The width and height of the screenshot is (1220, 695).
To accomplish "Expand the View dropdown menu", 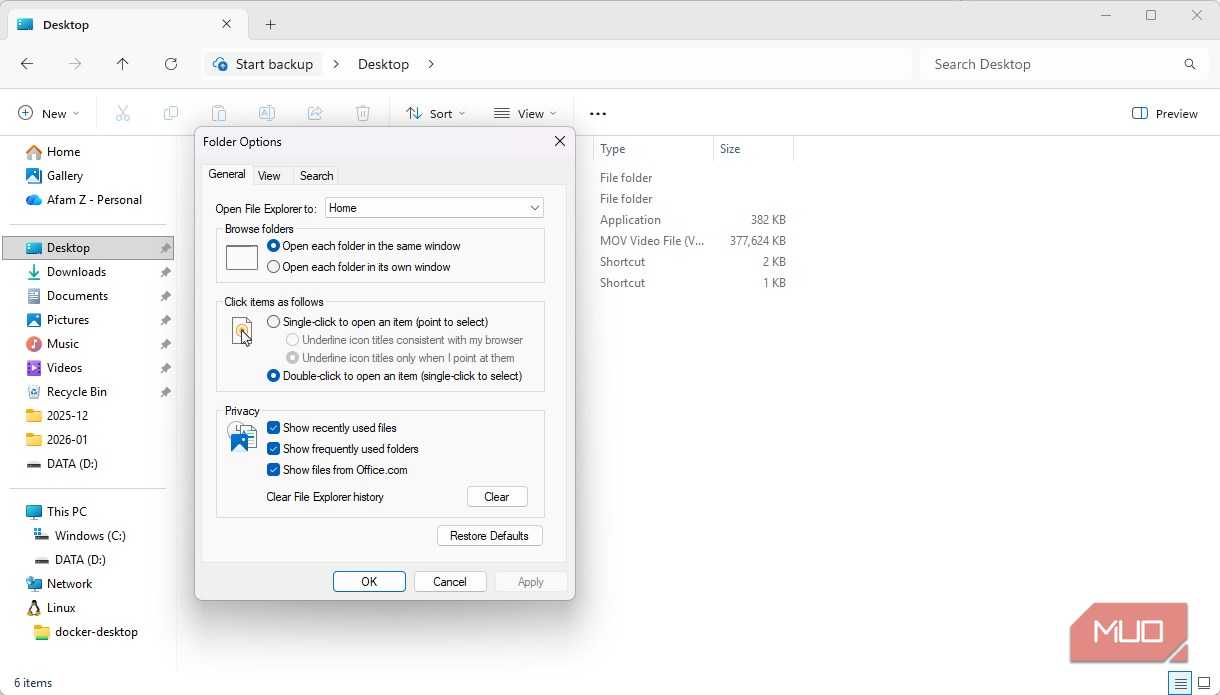I will point(525,114).
